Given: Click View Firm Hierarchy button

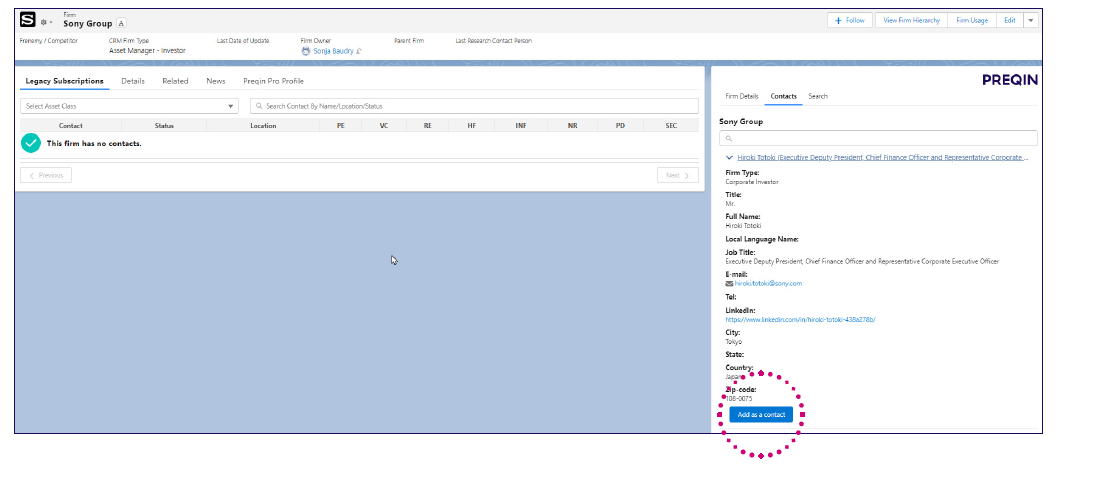Looking at the screenshot, I should 911,21.
